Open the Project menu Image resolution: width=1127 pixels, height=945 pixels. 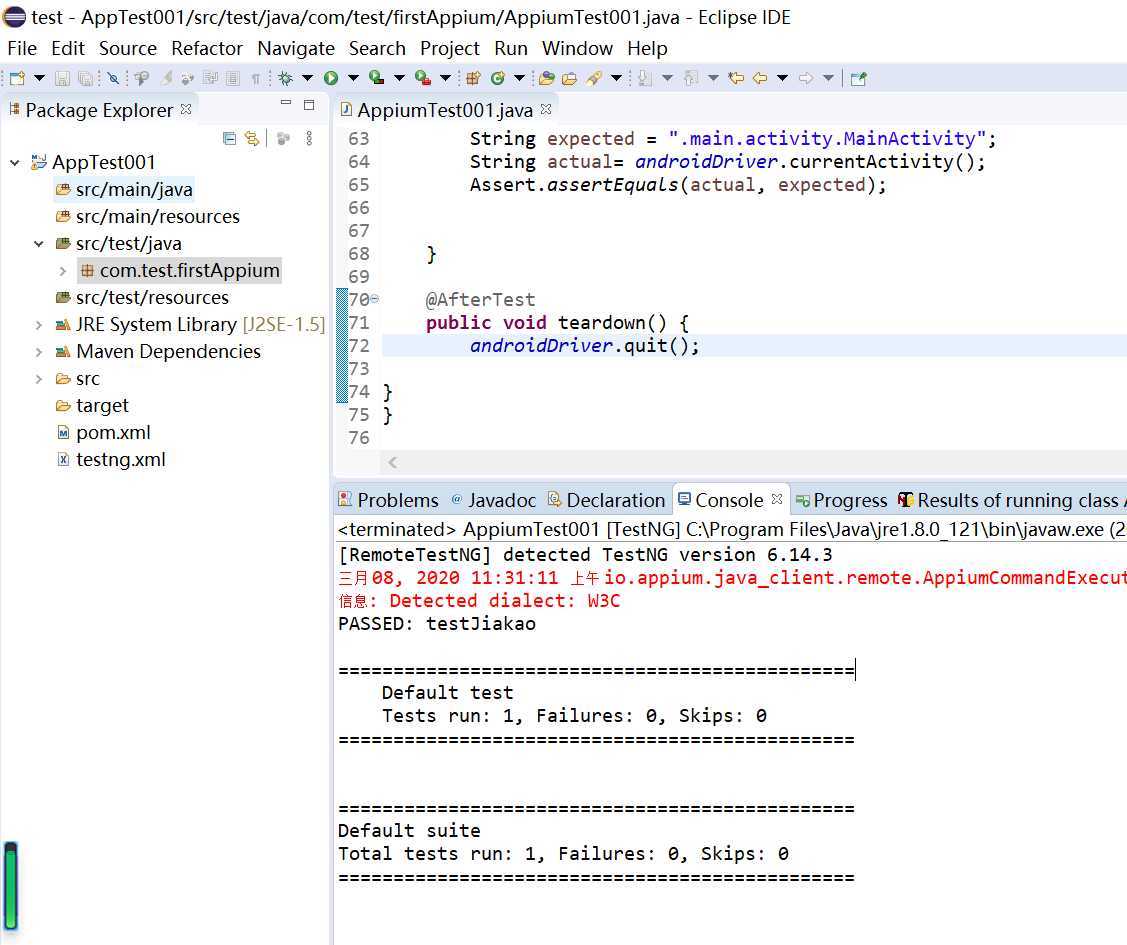[450, 48]
